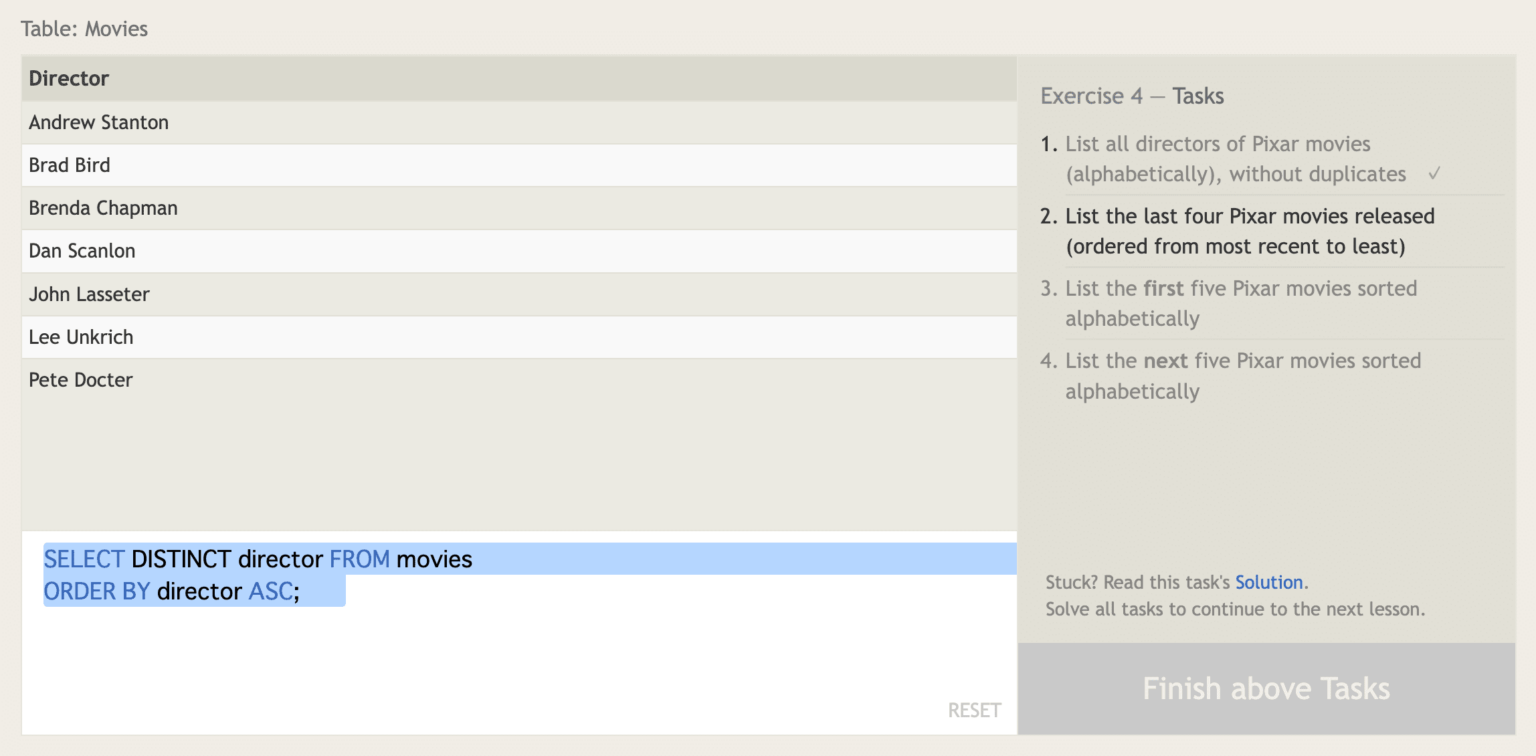Select the Andrew Stanton result row

click(99, 122)
